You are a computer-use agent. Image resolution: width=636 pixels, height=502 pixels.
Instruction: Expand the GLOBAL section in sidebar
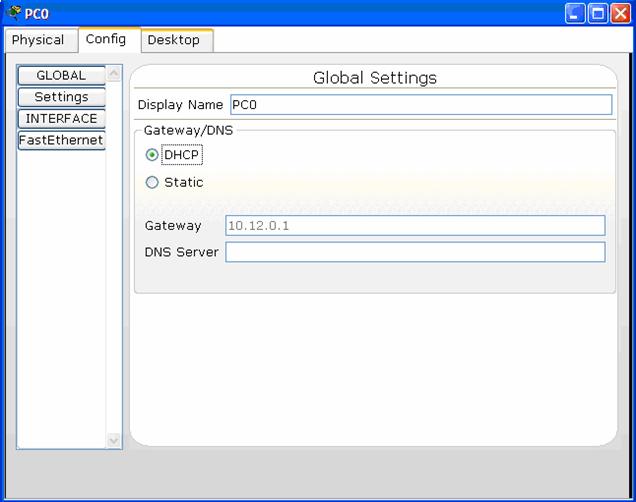tap(61, 76)
